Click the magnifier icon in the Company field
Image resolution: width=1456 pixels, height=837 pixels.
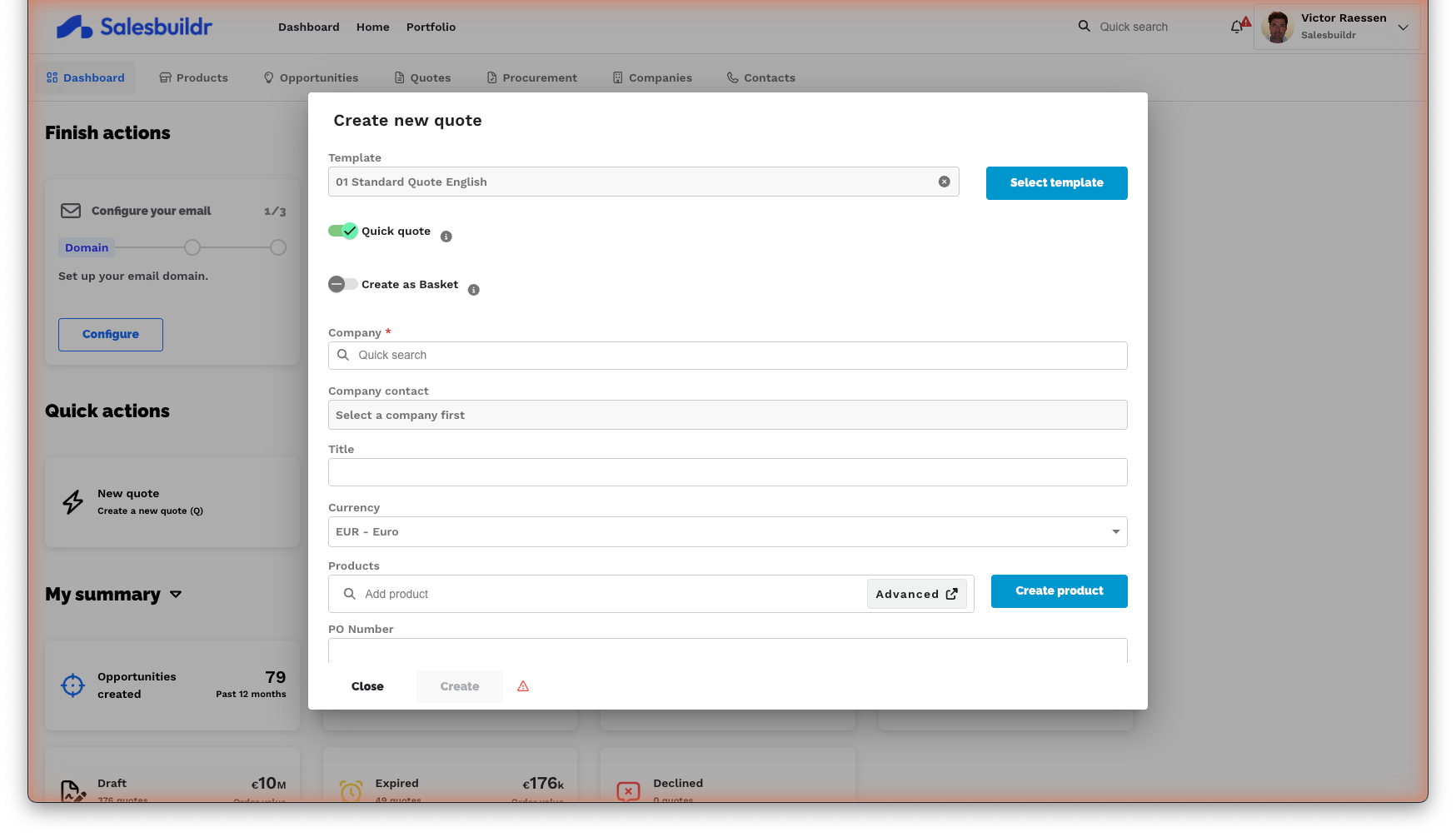point(342,355)
